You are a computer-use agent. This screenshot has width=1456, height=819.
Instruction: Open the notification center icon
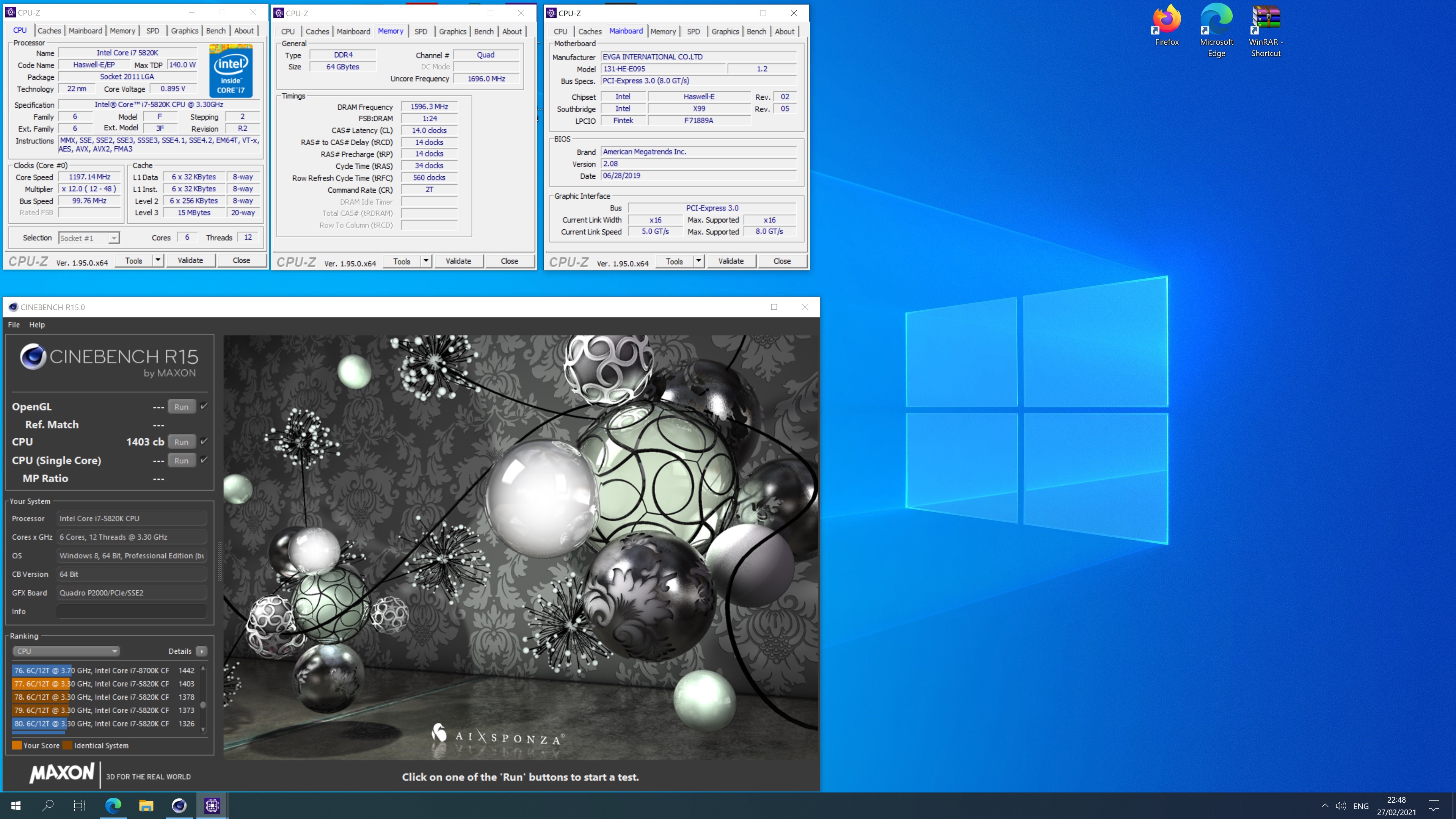click(x=1434, y=805)
